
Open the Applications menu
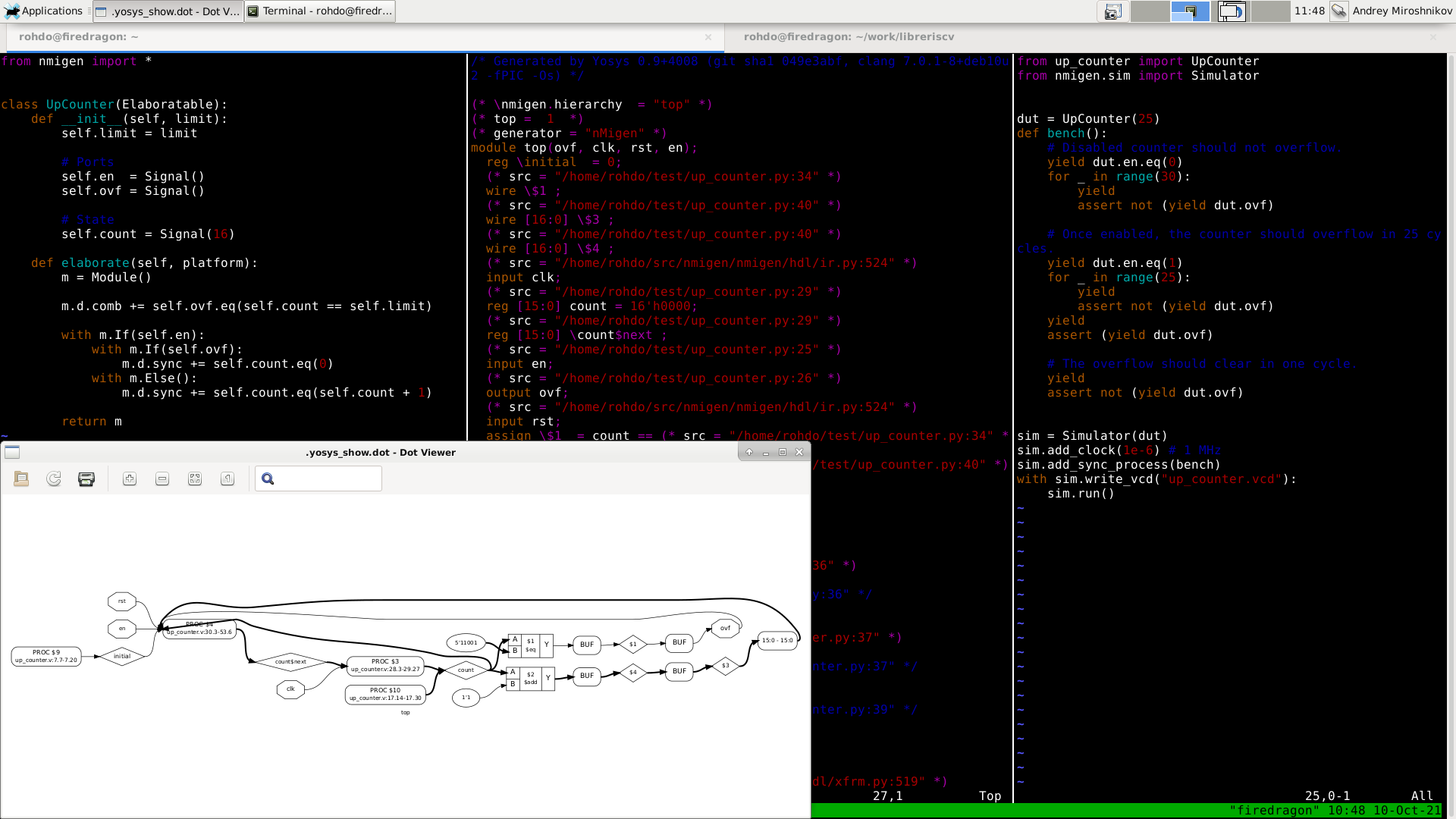(x=44, y=11)
